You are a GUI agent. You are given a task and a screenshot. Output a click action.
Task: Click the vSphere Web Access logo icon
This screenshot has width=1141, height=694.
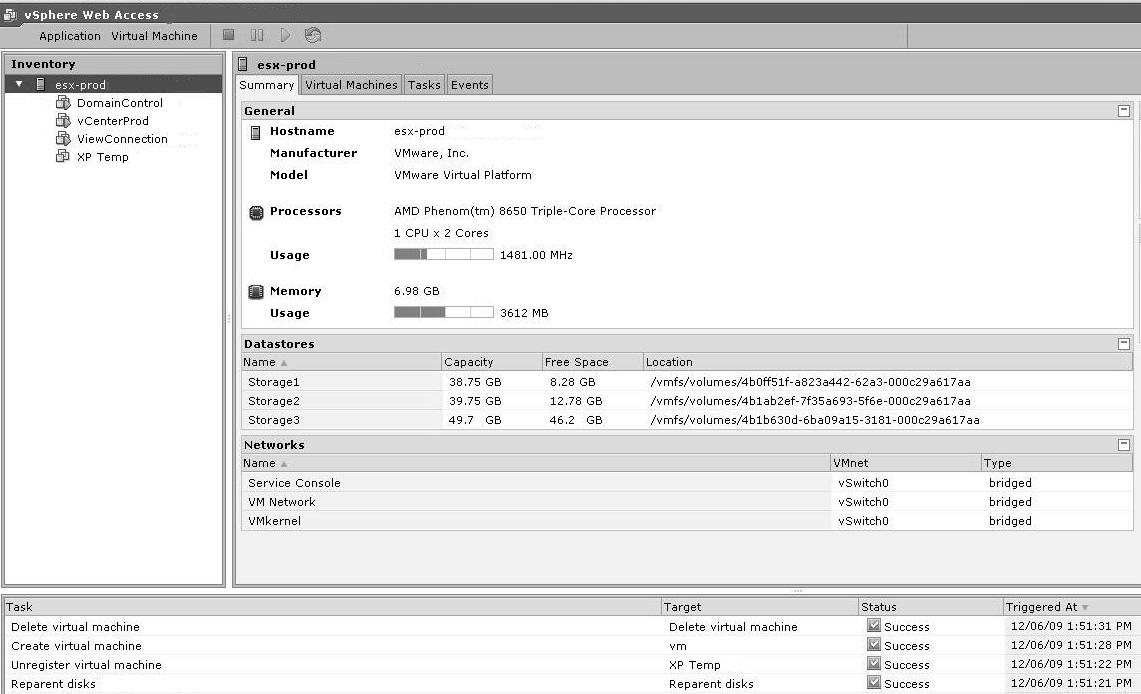click(x=10, y=15)
